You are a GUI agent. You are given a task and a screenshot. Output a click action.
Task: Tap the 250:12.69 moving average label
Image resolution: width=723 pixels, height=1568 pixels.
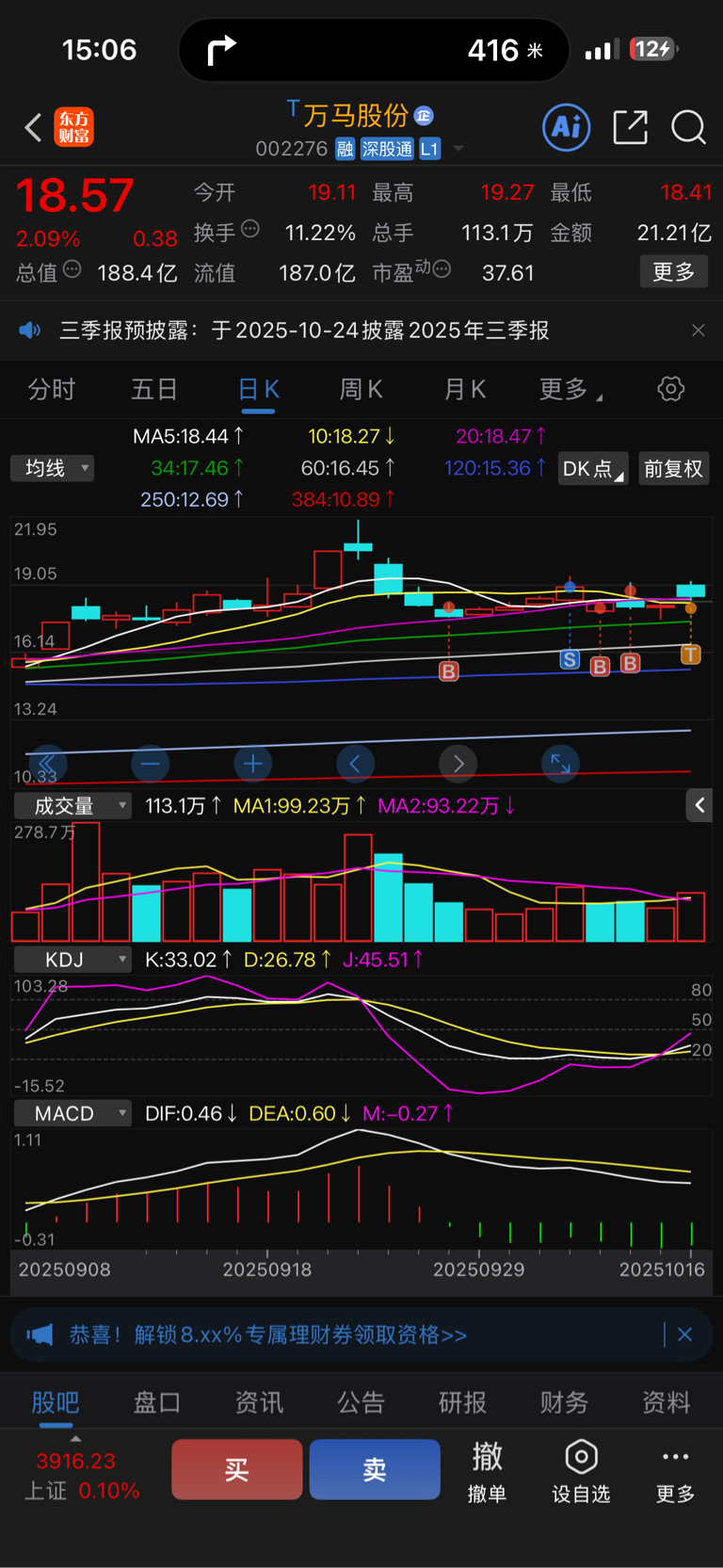(x=192, y=499)
